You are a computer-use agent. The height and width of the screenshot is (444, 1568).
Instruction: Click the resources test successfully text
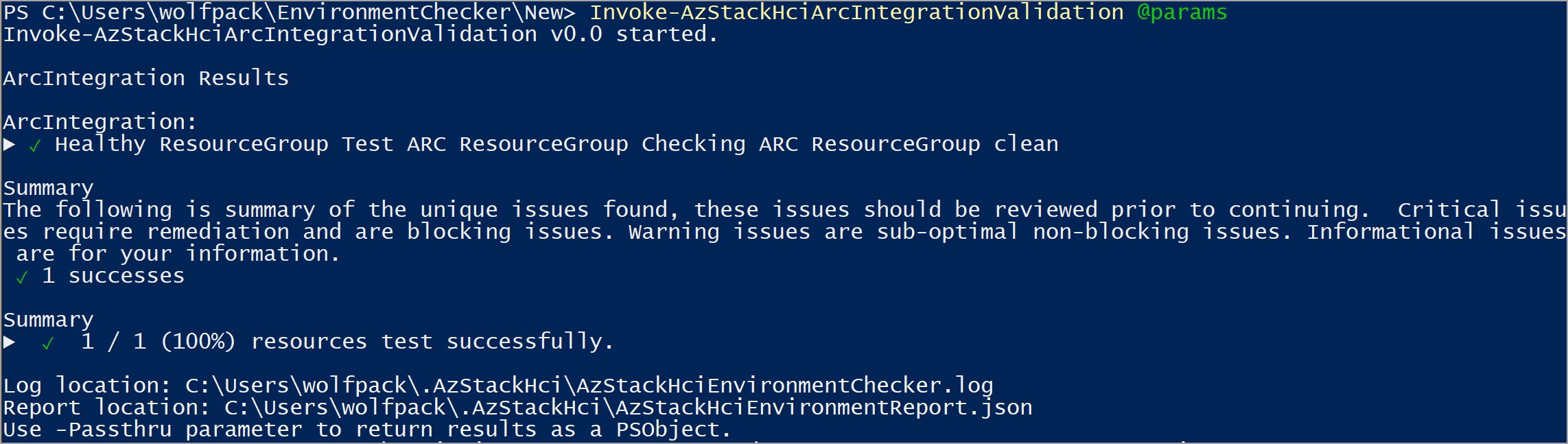point(432,342)
